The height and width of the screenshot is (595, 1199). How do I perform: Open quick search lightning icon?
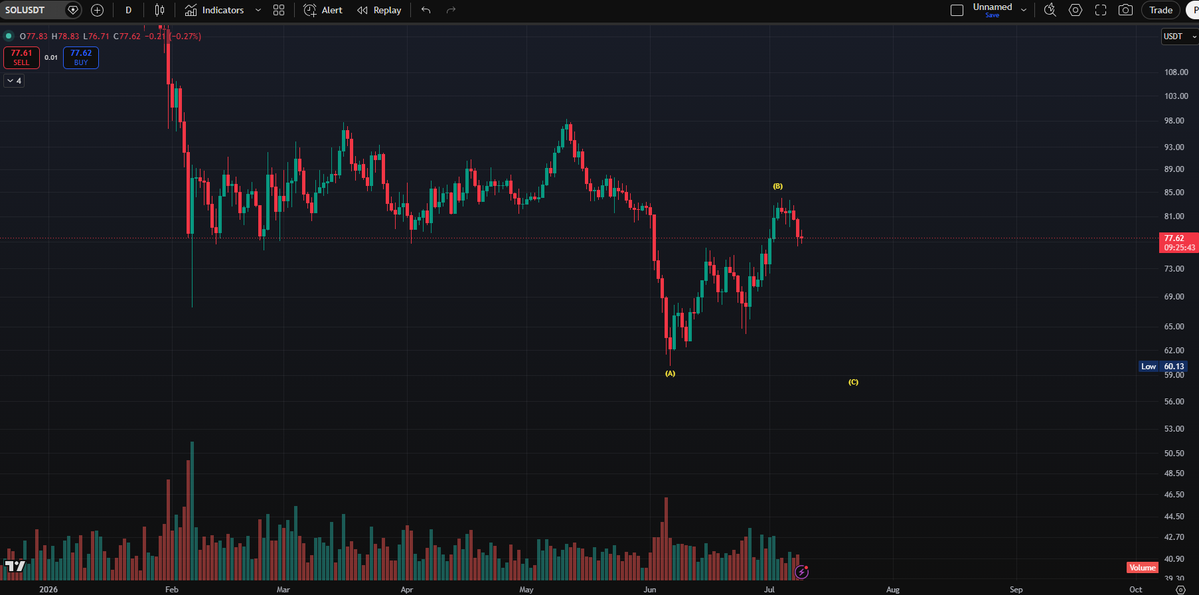click(1050, 11)
